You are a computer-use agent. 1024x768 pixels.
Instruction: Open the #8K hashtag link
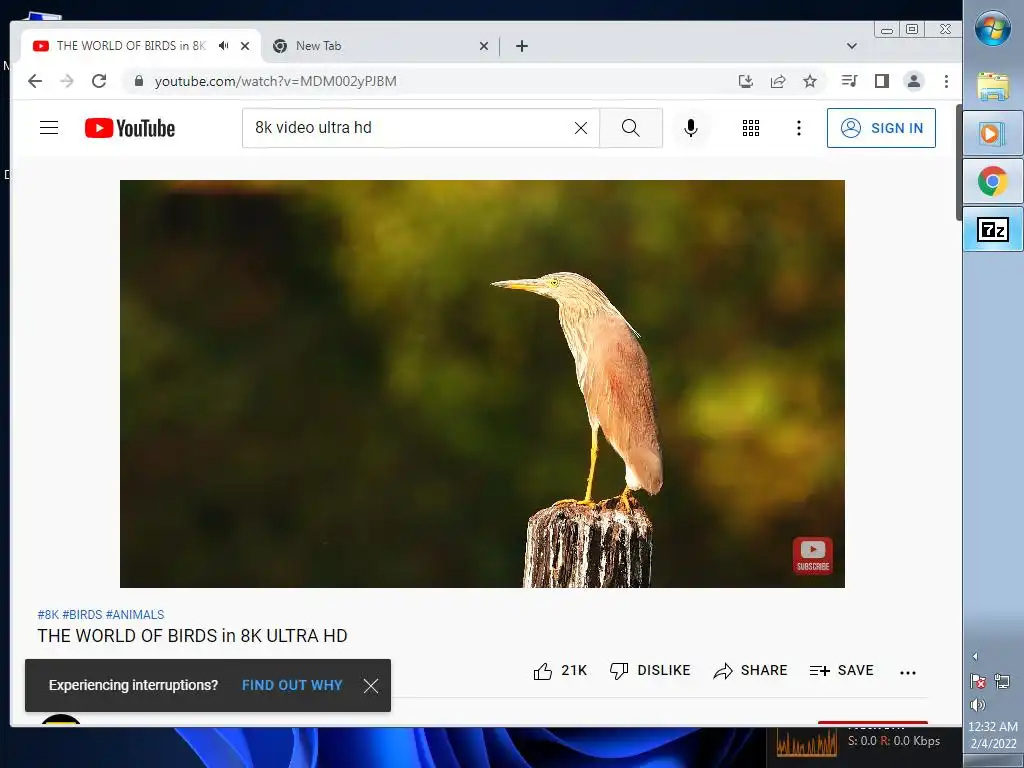[48, 615]
